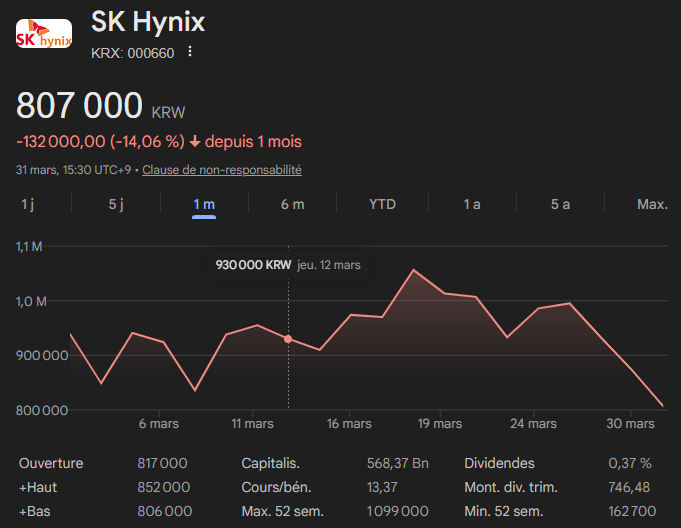Click the SK Hynix logo icon
Screen dimensions: 681x528
click(45, 37)
